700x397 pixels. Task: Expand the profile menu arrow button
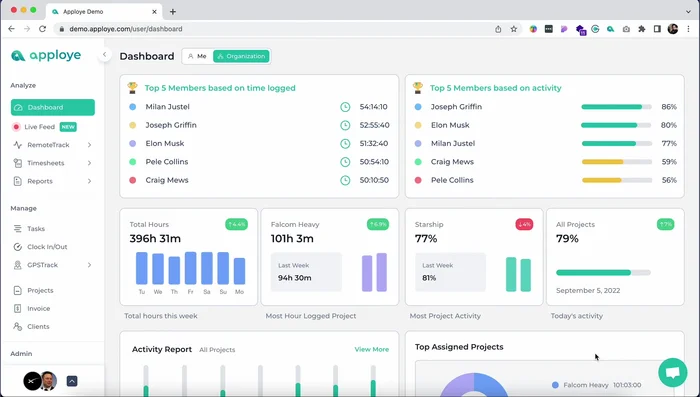coord(72,381)
